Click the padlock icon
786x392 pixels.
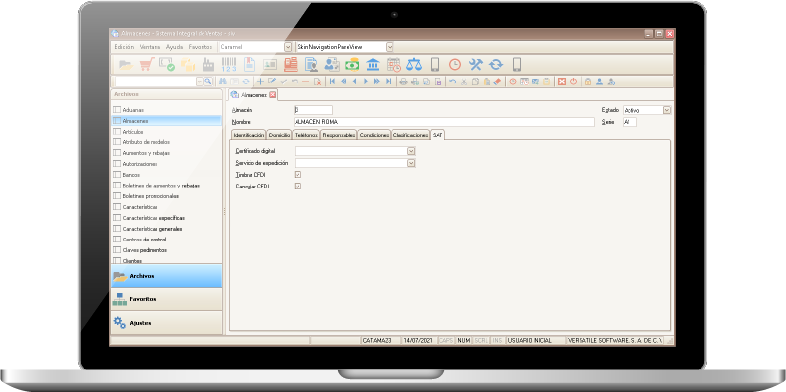tap(587, 81)
